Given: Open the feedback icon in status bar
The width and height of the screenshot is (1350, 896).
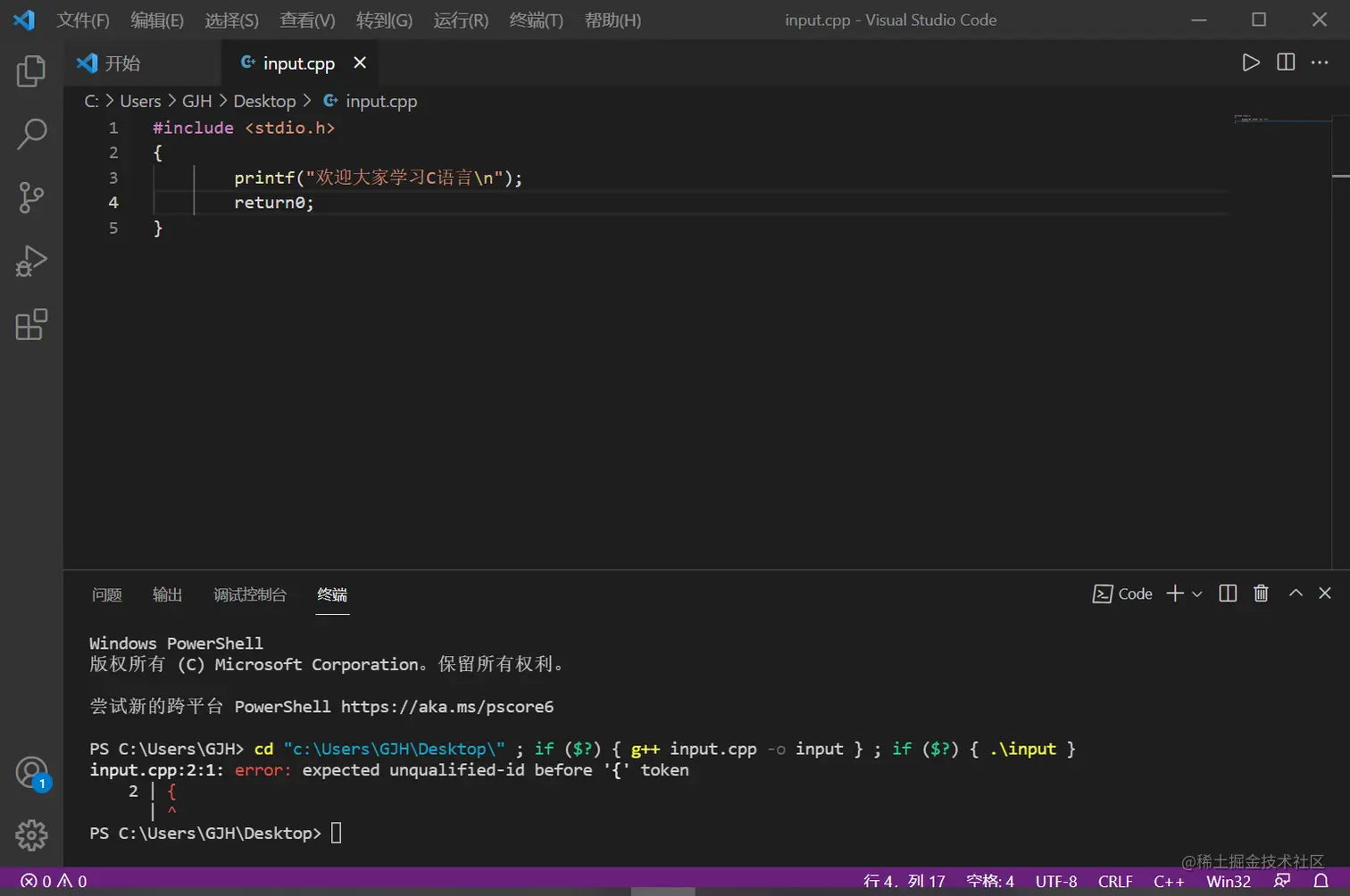Looking at the screenshot, I should [x=1282, y=881].
